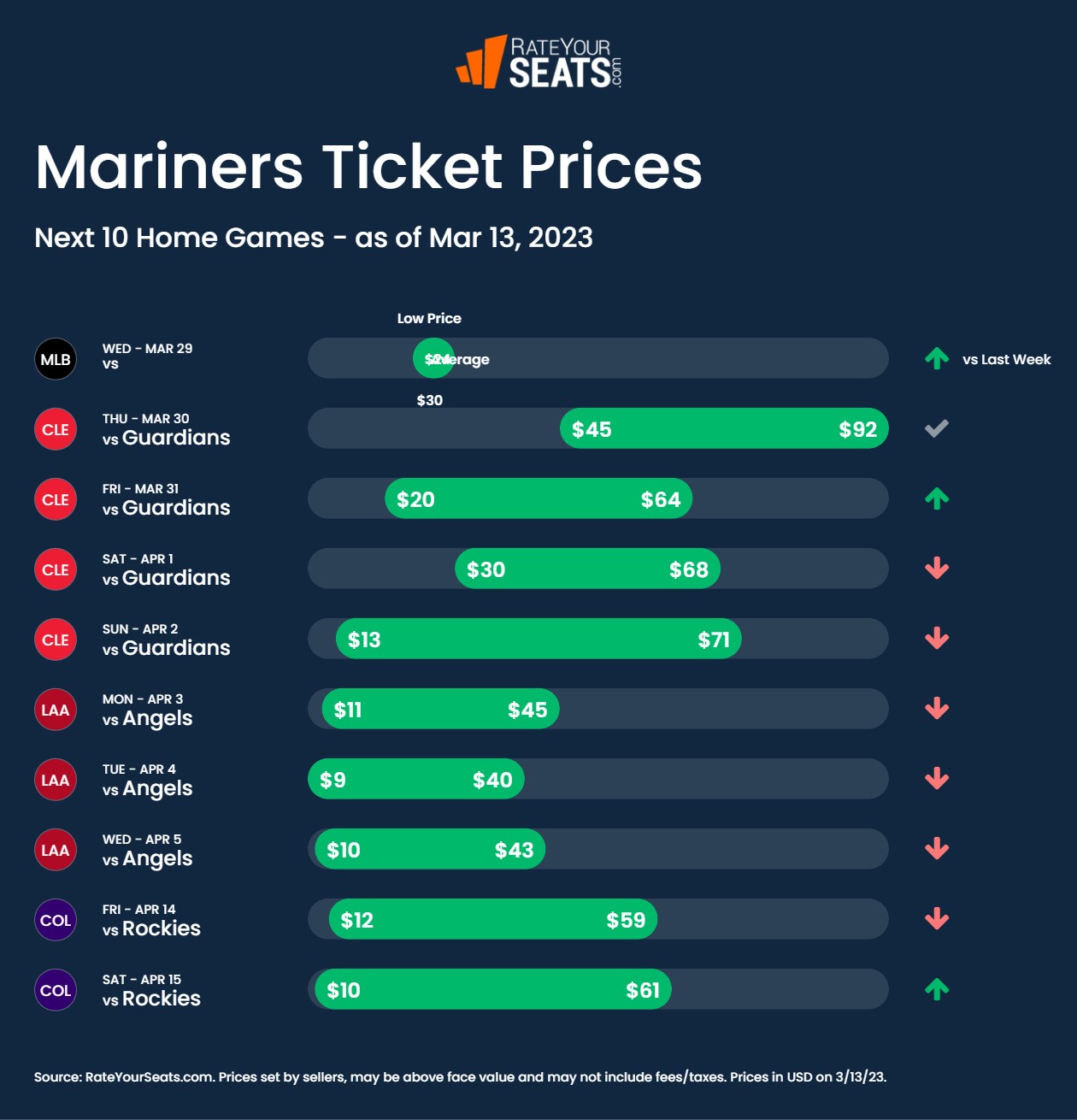1077x1120 pixels.
Task: Click the $9 low price for Tue Apr 4
Action: point(333,780)
